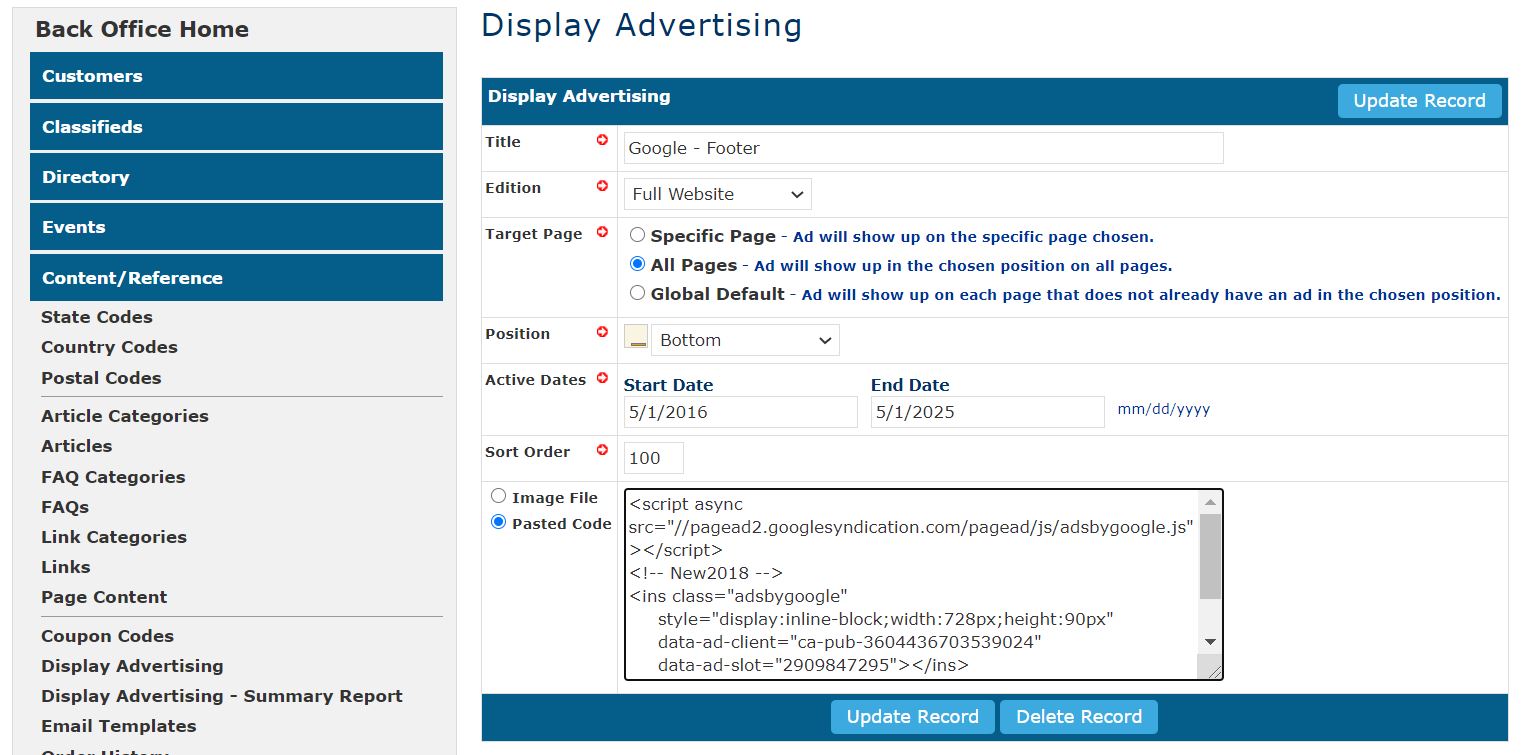Open the Edition dropdown showing Full Website

pos(718,194)
